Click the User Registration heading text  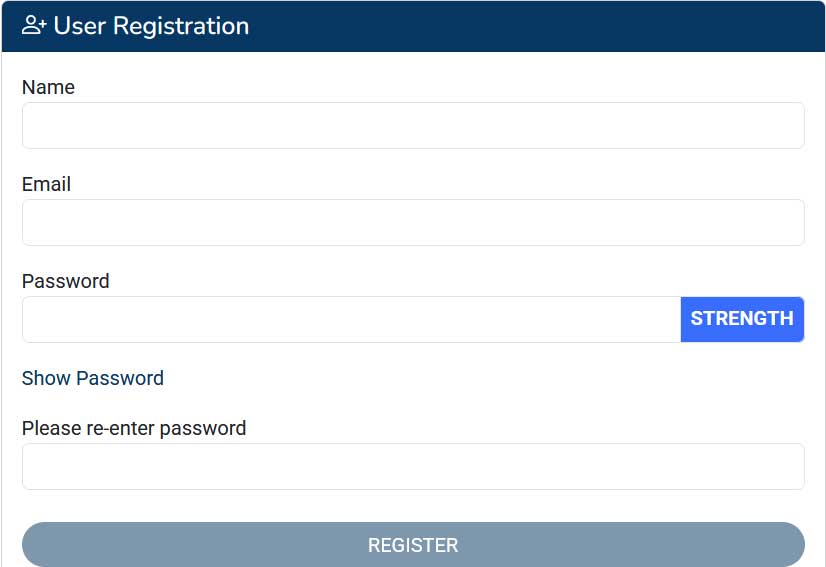click(x=151, y=26)
